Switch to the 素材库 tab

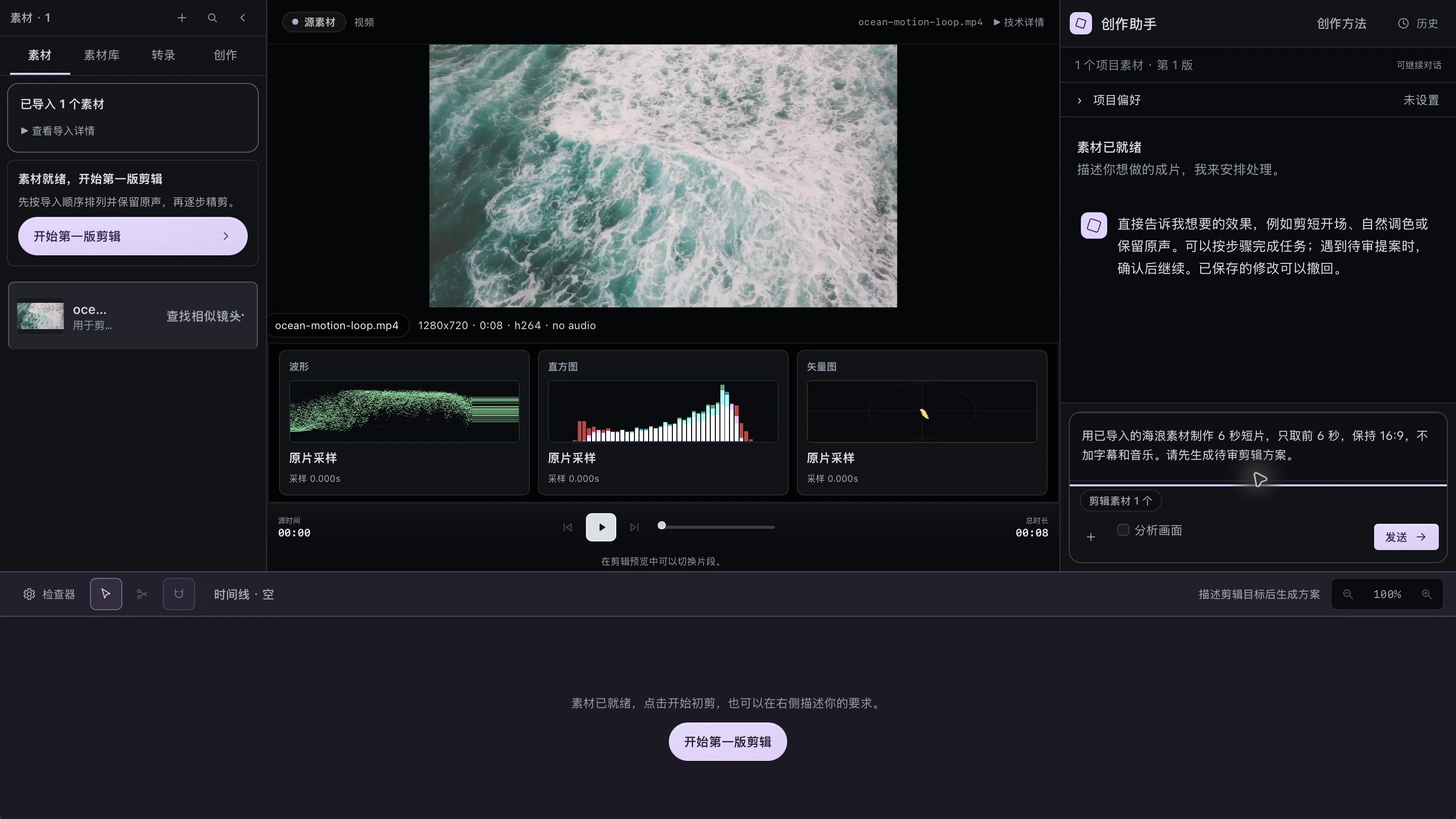(102, 56)
